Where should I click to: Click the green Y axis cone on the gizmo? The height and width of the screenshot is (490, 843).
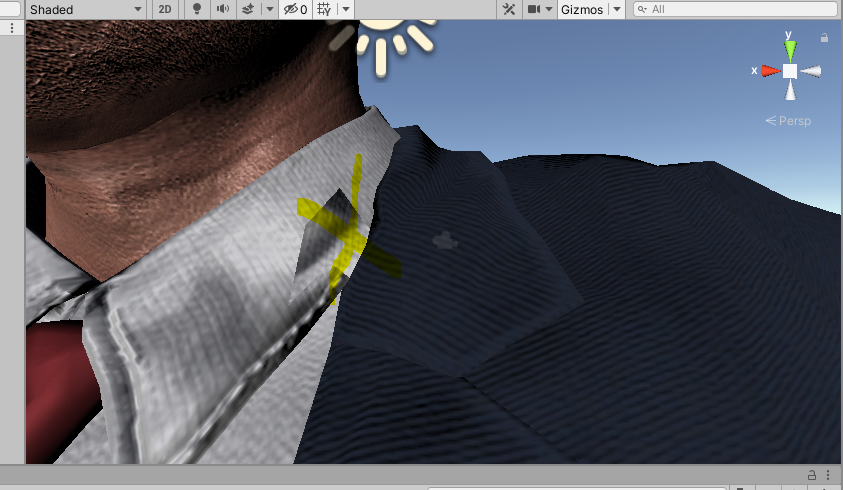point(790,49)
